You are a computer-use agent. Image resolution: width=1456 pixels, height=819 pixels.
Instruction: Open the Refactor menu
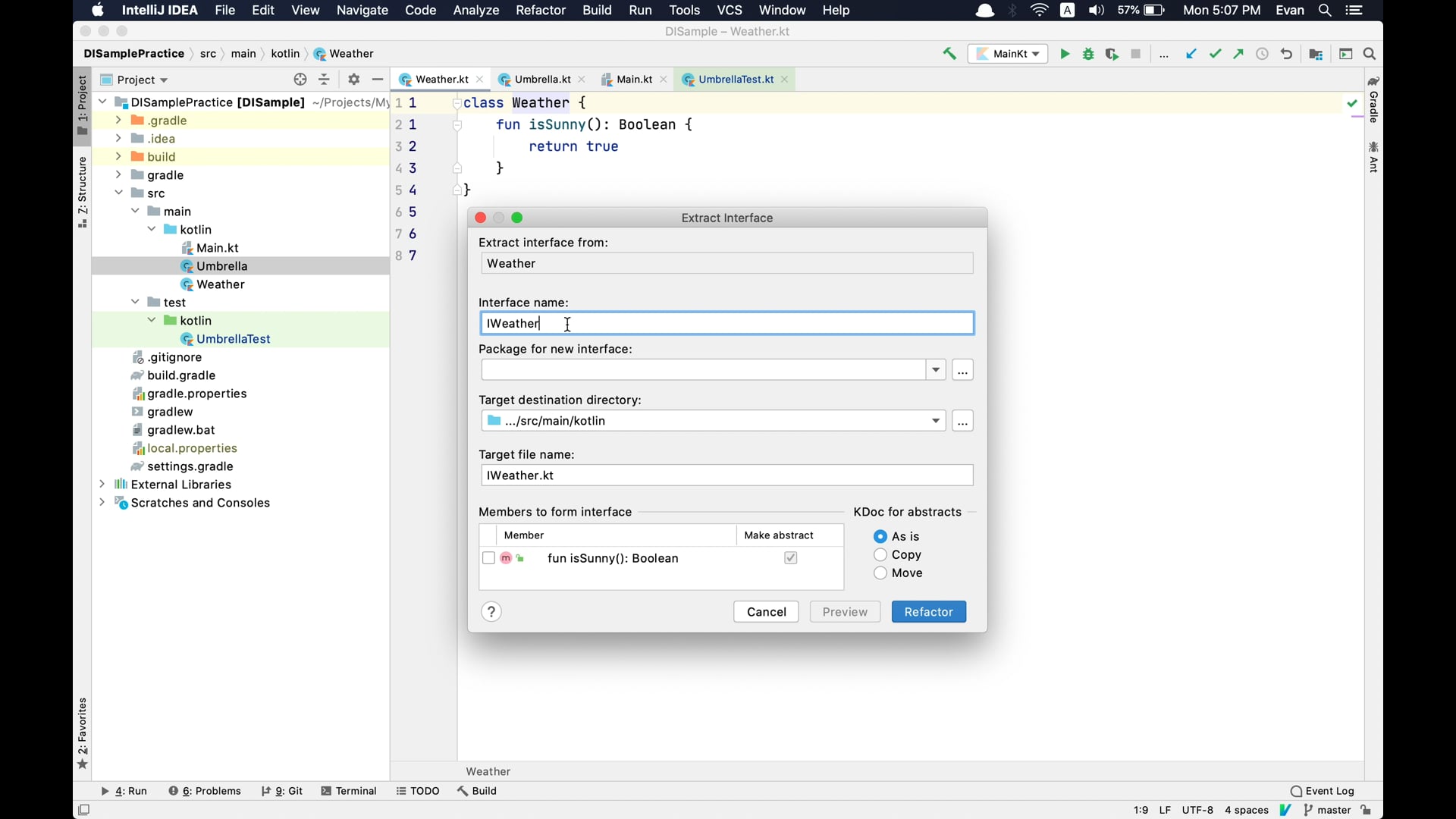[540, 11]
